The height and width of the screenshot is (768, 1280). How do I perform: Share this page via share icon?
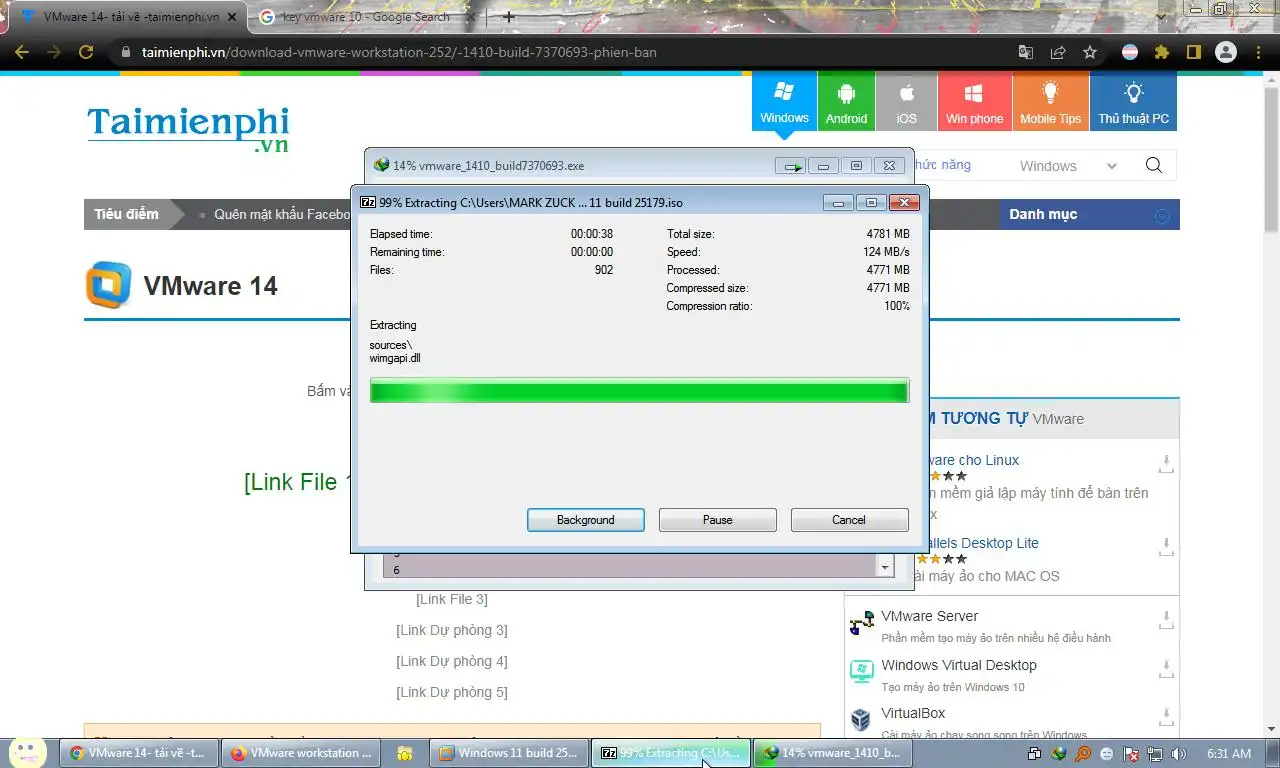(1058, 52)
